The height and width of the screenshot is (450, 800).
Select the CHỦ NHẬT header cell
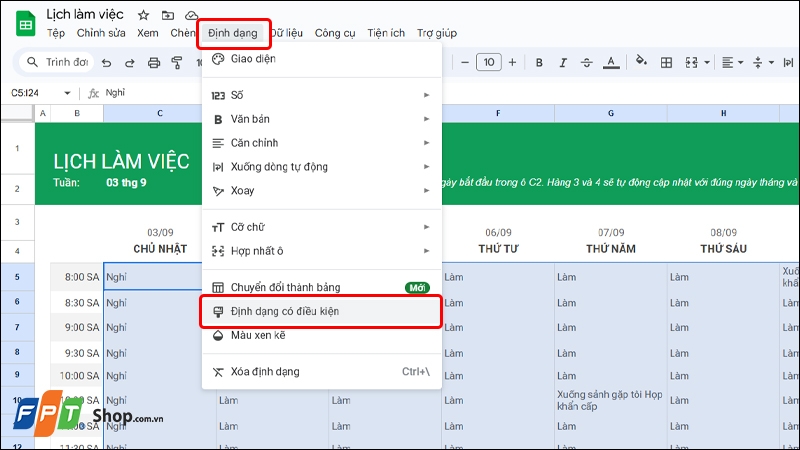coord(160,249)
